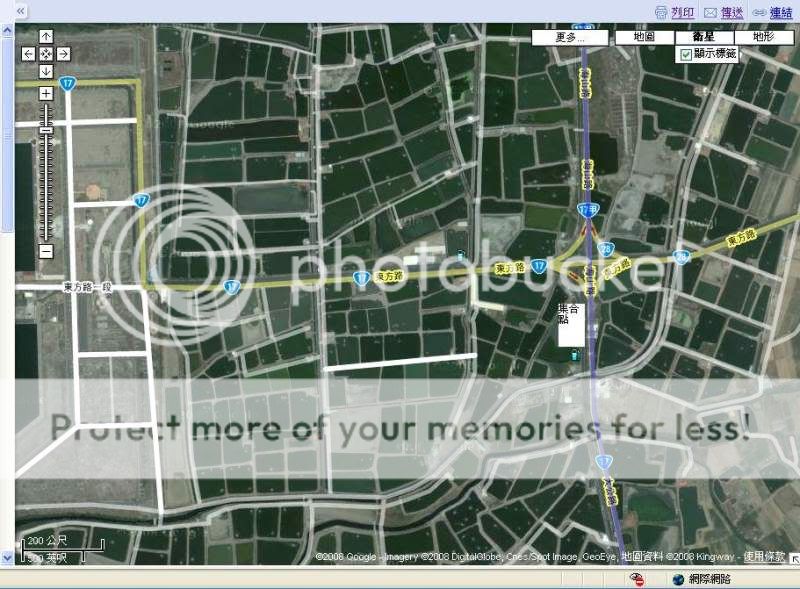Open the 更多... more options dropdown
The width and height of the screenshot is (800, 589).
coord(569,37)
